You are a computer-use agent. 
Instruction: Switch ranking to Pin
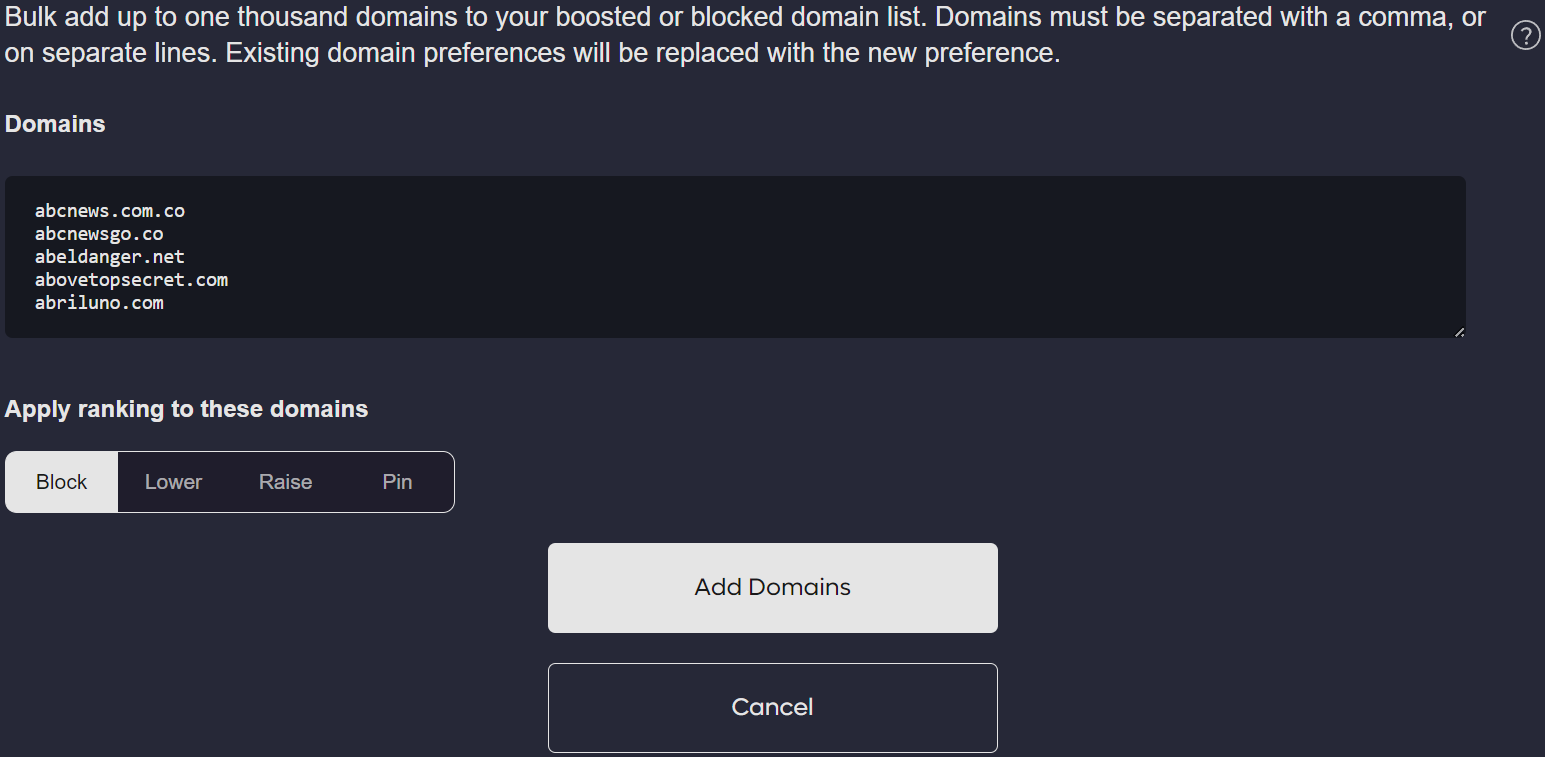pyautogui.click(x=397, y=482)
